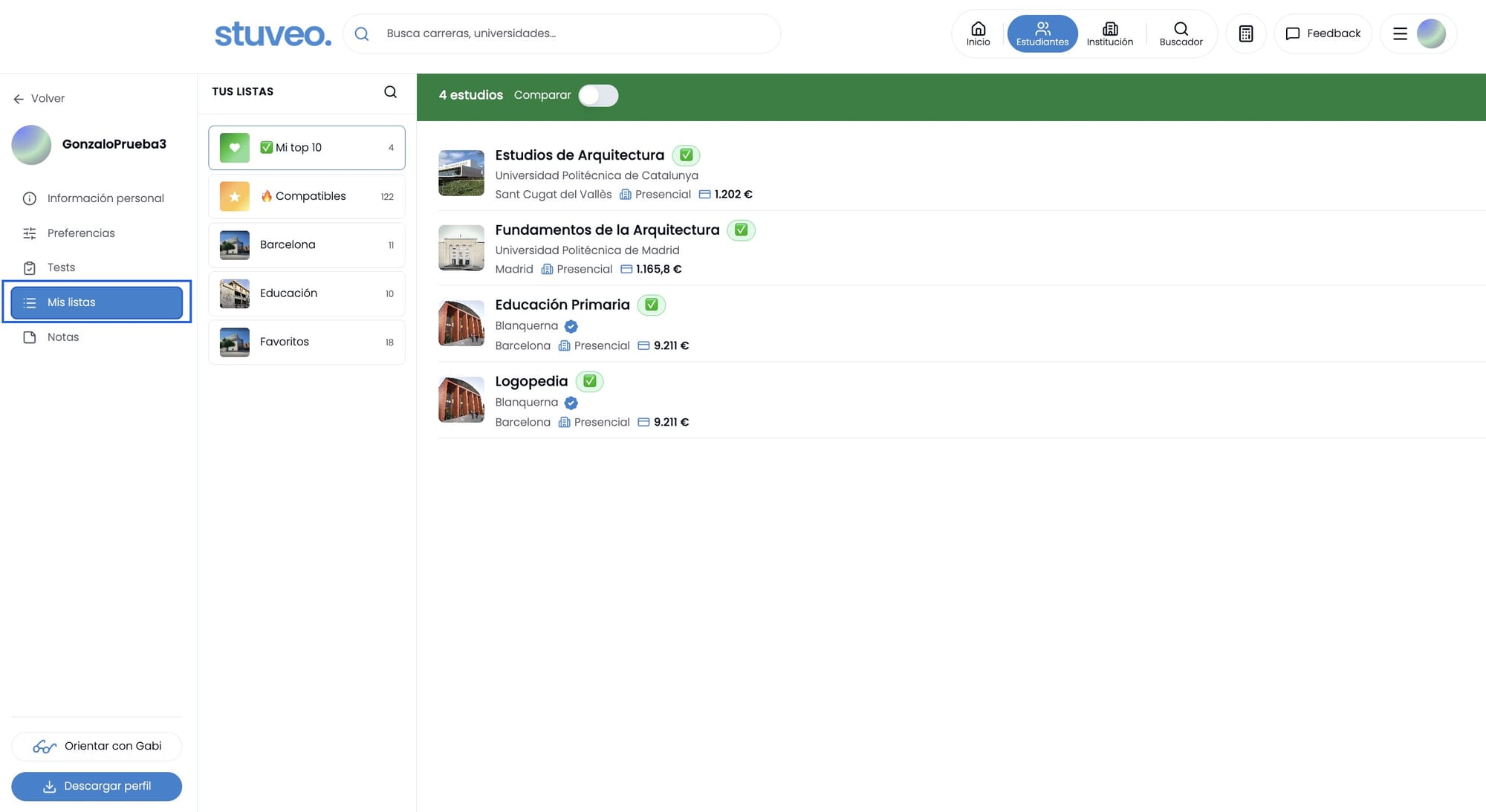The width and height of the screenshot is (1486, 812).
Task: Toggle the green check badge on Estudios de Arquitectura
Action: (x=686, y=155)
